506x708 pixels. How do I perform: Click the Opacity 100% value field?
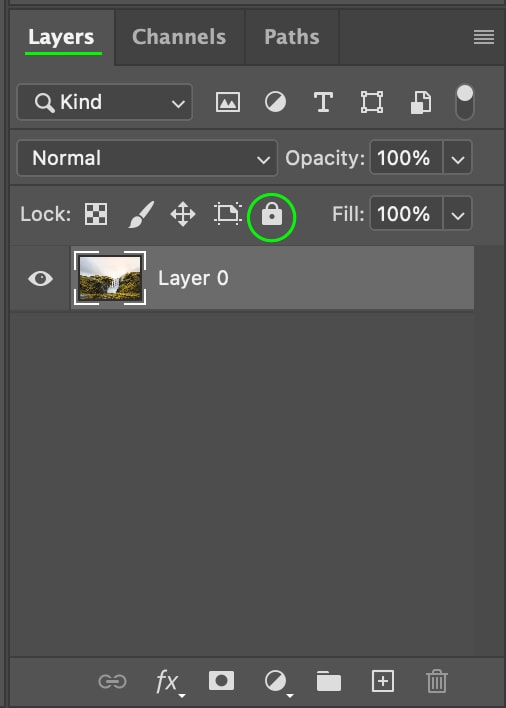point(406,158)
